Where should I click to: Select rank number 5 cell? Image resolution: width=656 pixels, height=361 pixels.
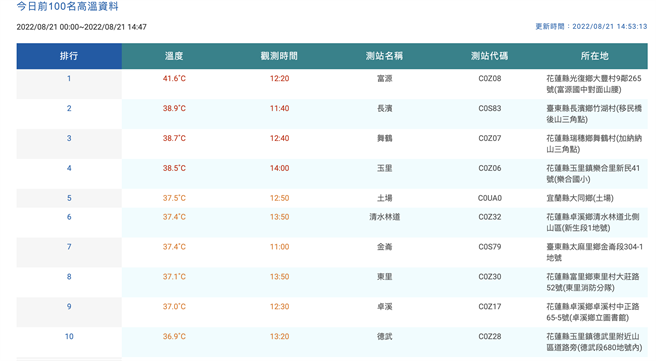(x=69, y=198)
